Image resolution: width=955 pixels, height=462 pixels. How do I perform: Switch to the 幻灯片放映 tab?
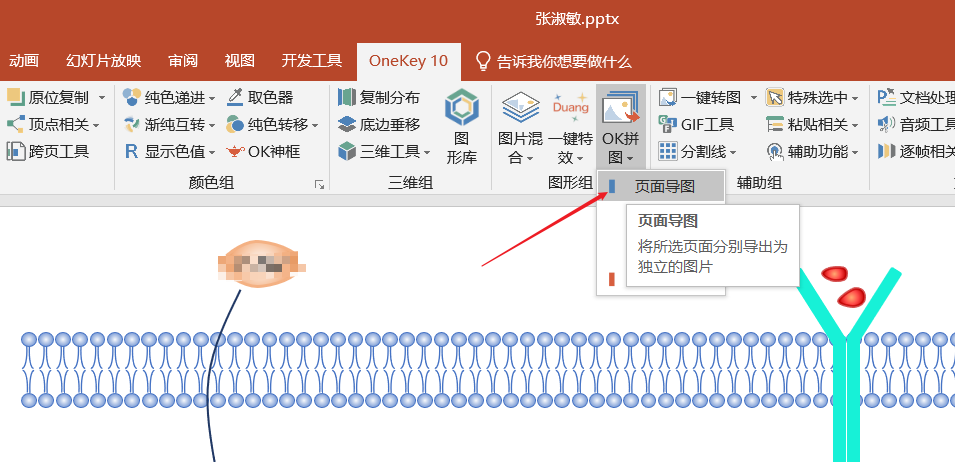104,61
